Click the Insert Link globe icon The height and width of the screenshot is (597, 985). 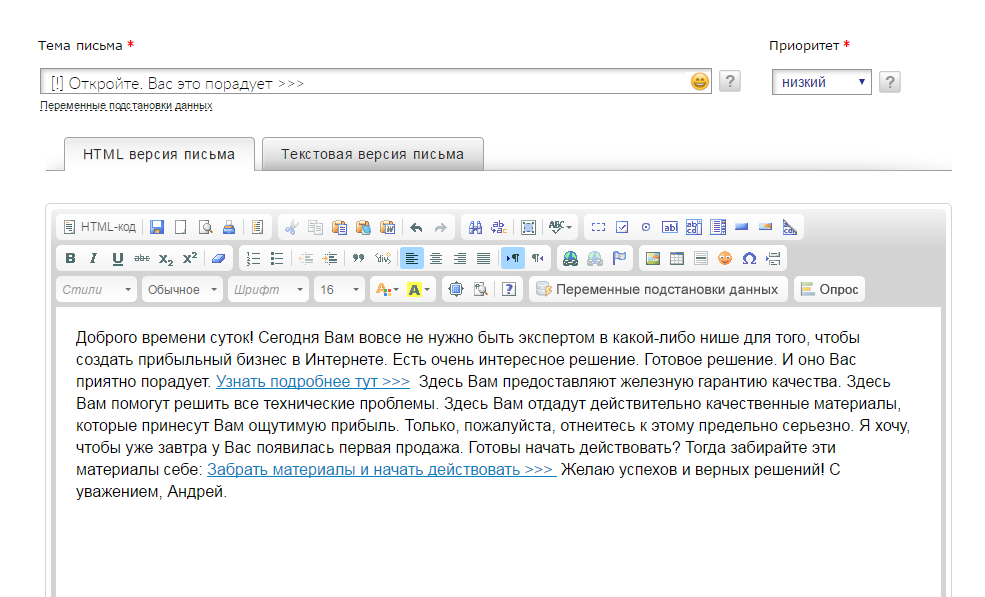tap(570, 258)
